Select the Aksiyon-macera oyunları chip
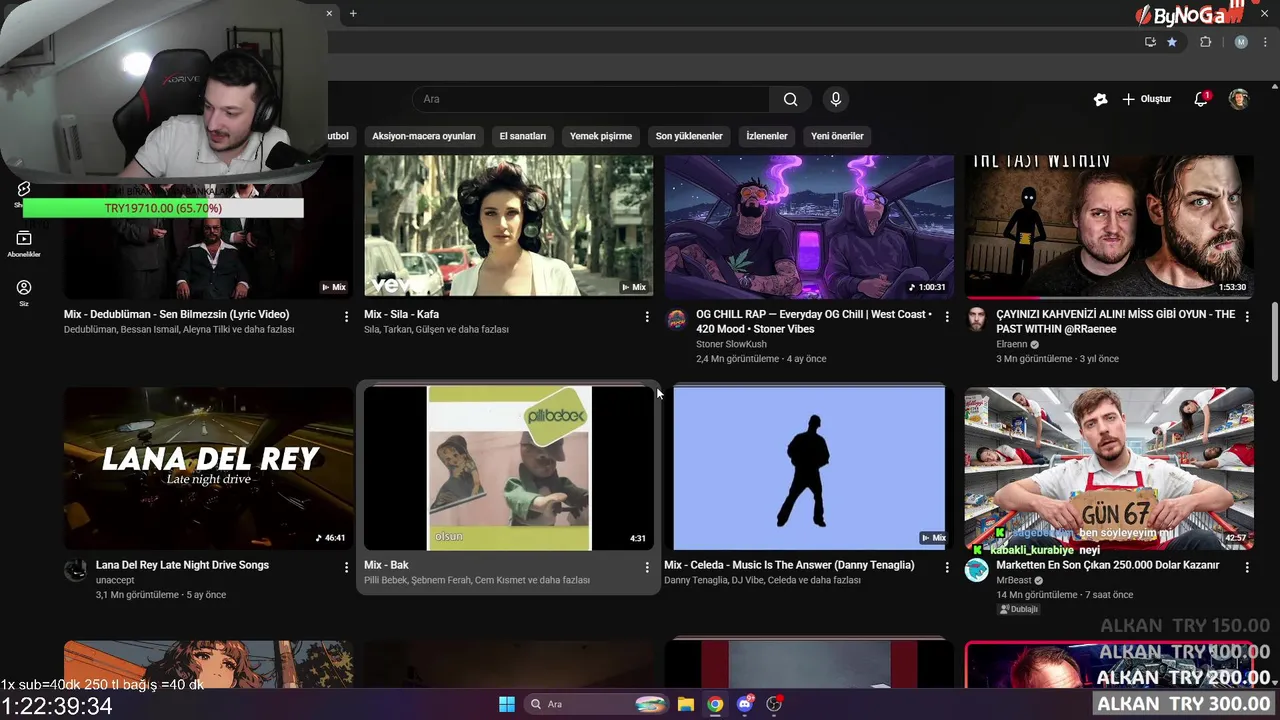 [x=424, y=136]
